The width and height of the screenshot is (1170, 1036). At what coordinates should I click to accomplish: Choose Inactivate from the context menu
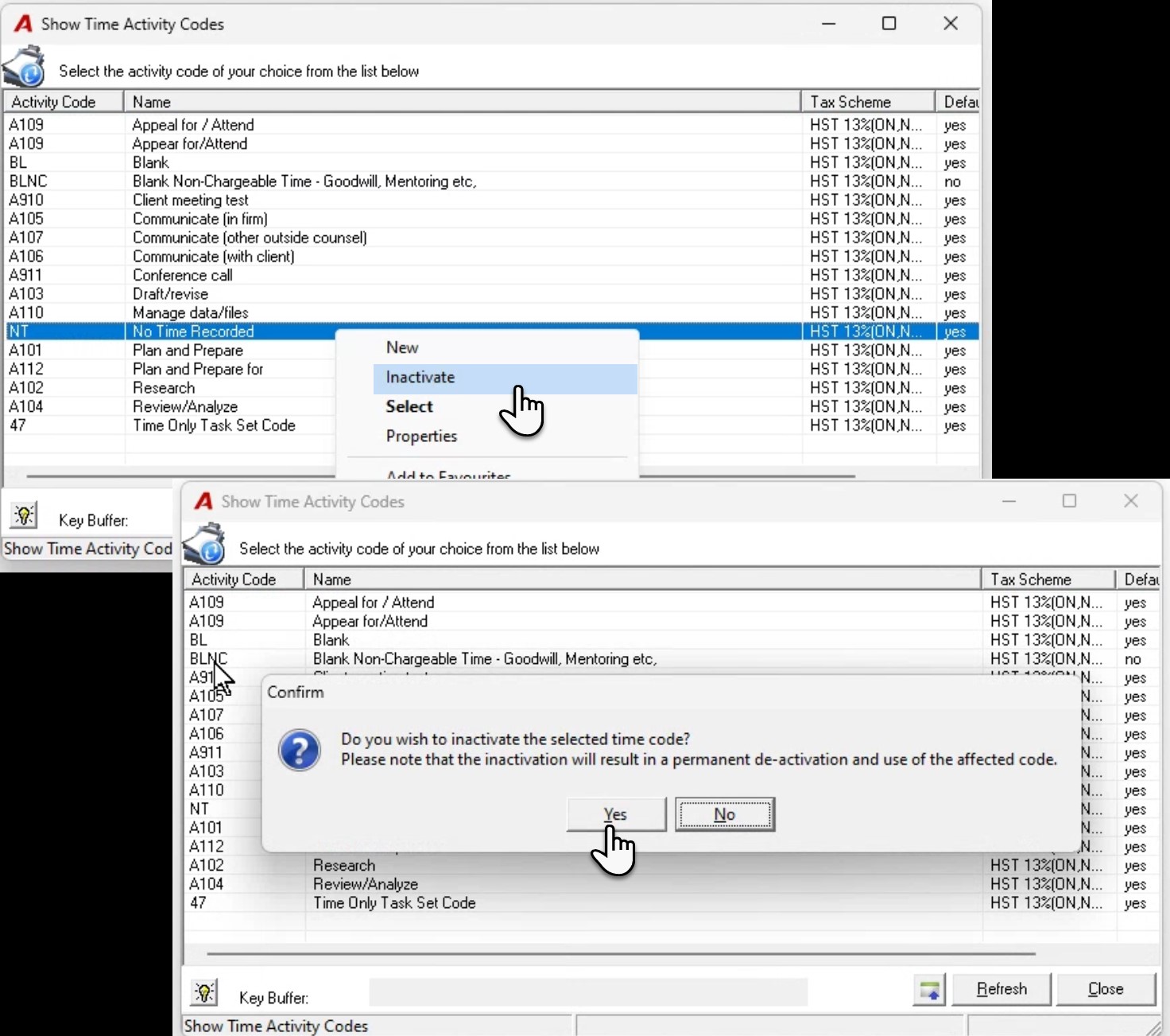[506, 378]
